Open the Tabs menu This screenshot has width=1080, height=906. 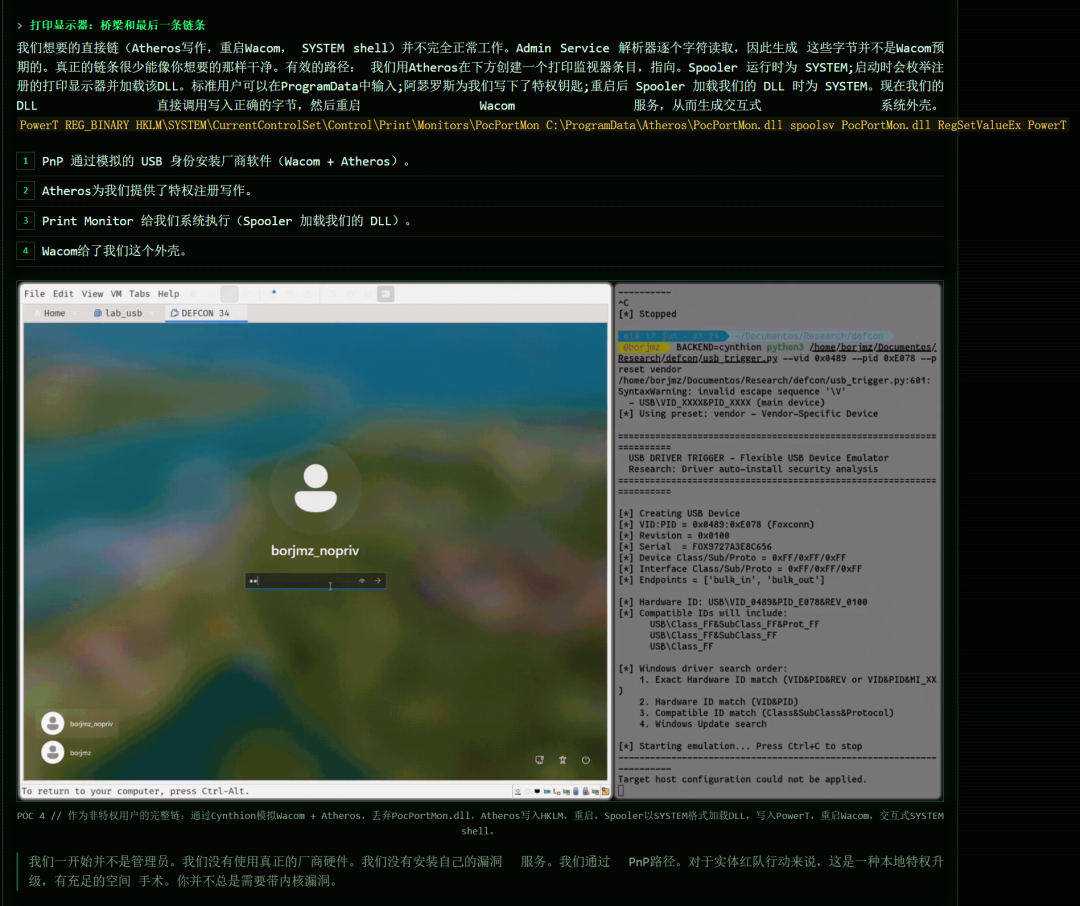(x=139, y=294)
